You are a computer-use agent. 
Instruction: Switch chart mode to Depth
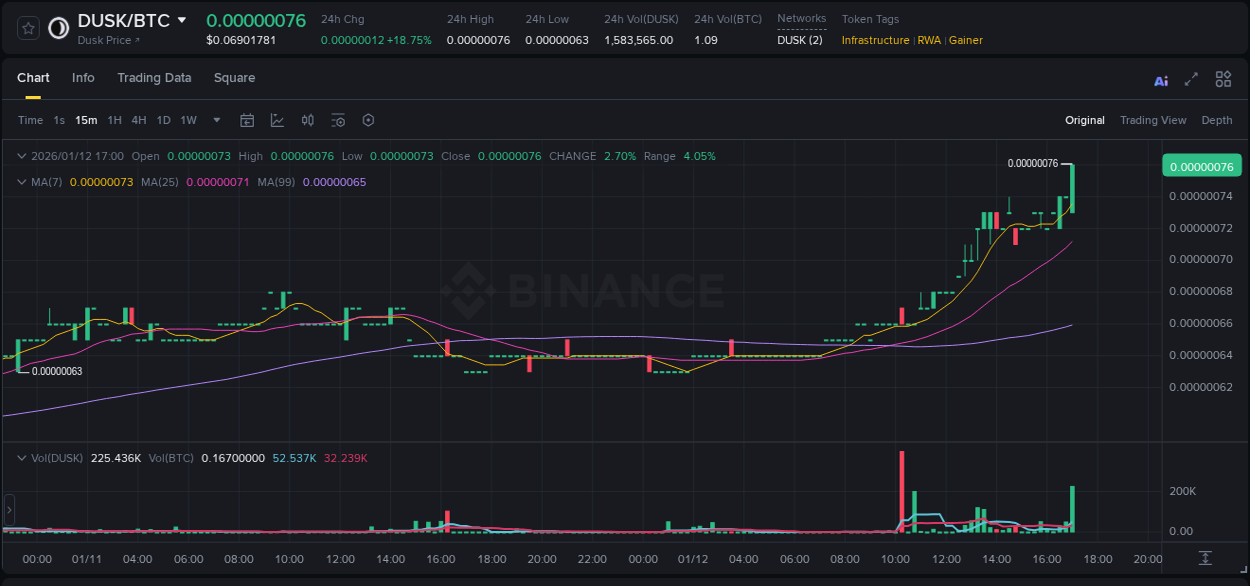(x=1217, y=120)
